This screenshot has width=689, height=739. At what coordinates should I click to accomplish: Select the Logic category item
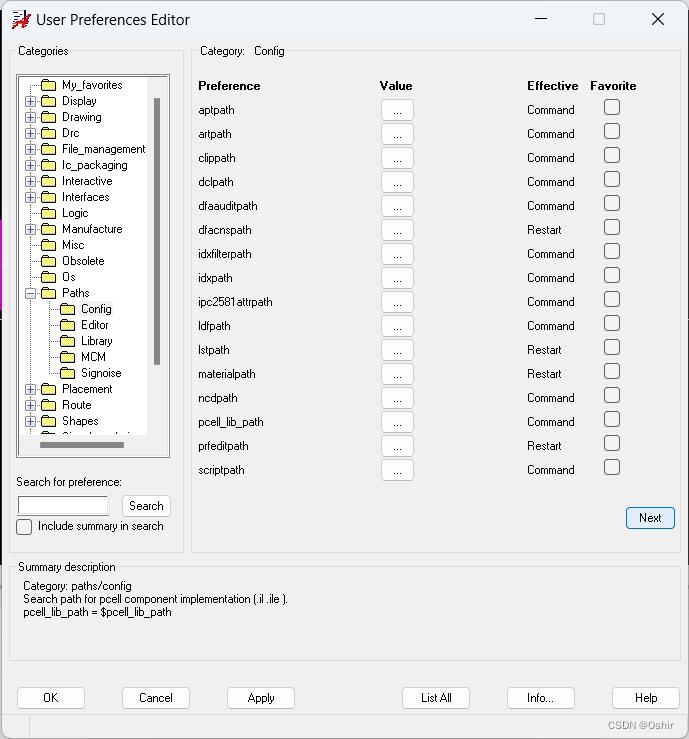[75, 213]
